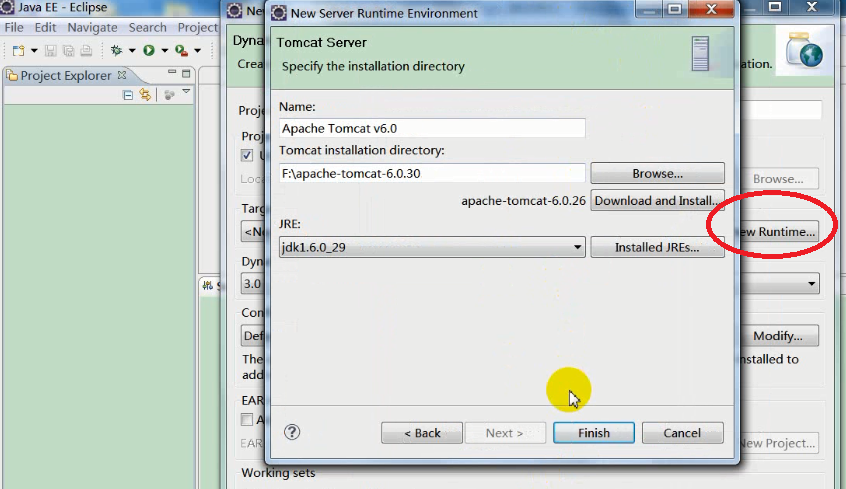Toggle the default location checkbox behind dialog

(x=247, y=155)
